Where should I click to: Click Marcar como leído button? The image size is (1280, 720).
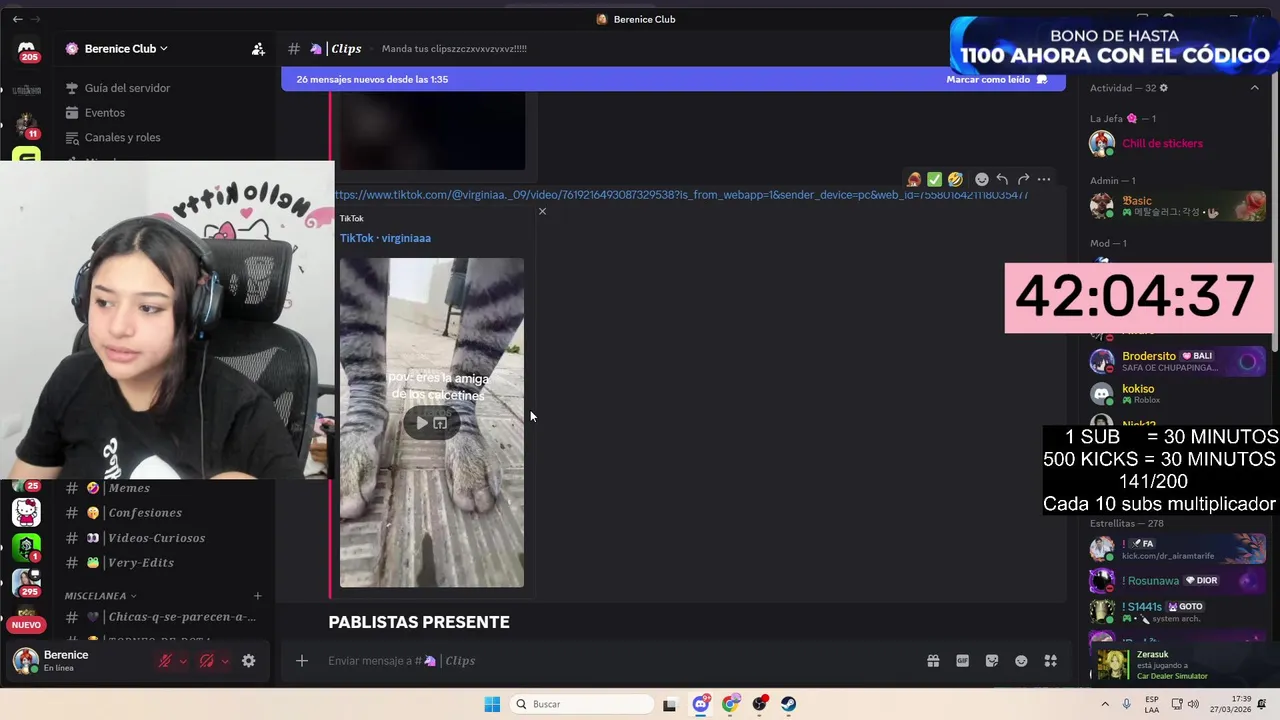click(997, 80)
